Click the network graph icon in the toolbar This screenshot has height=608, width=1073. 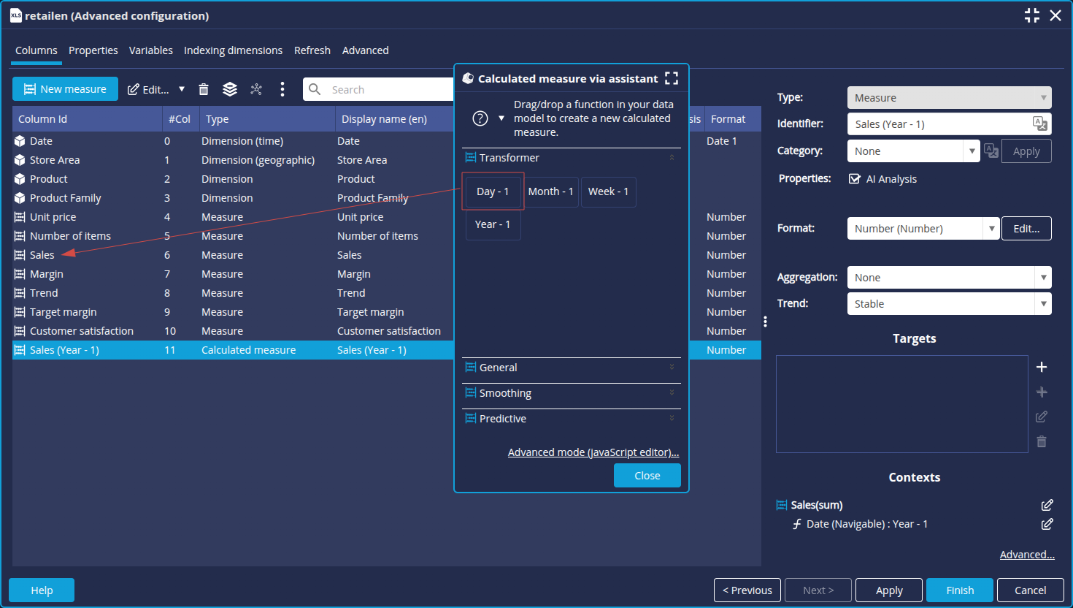point(256,89)
